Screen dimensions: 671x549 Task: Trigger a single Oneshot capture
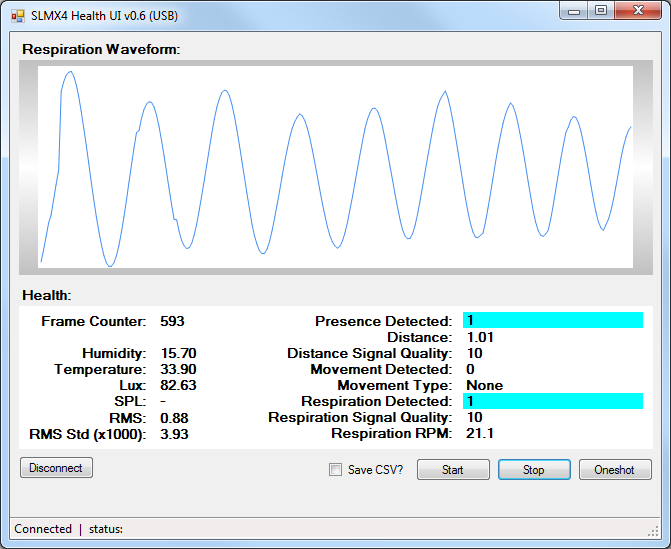pos(615,470)
